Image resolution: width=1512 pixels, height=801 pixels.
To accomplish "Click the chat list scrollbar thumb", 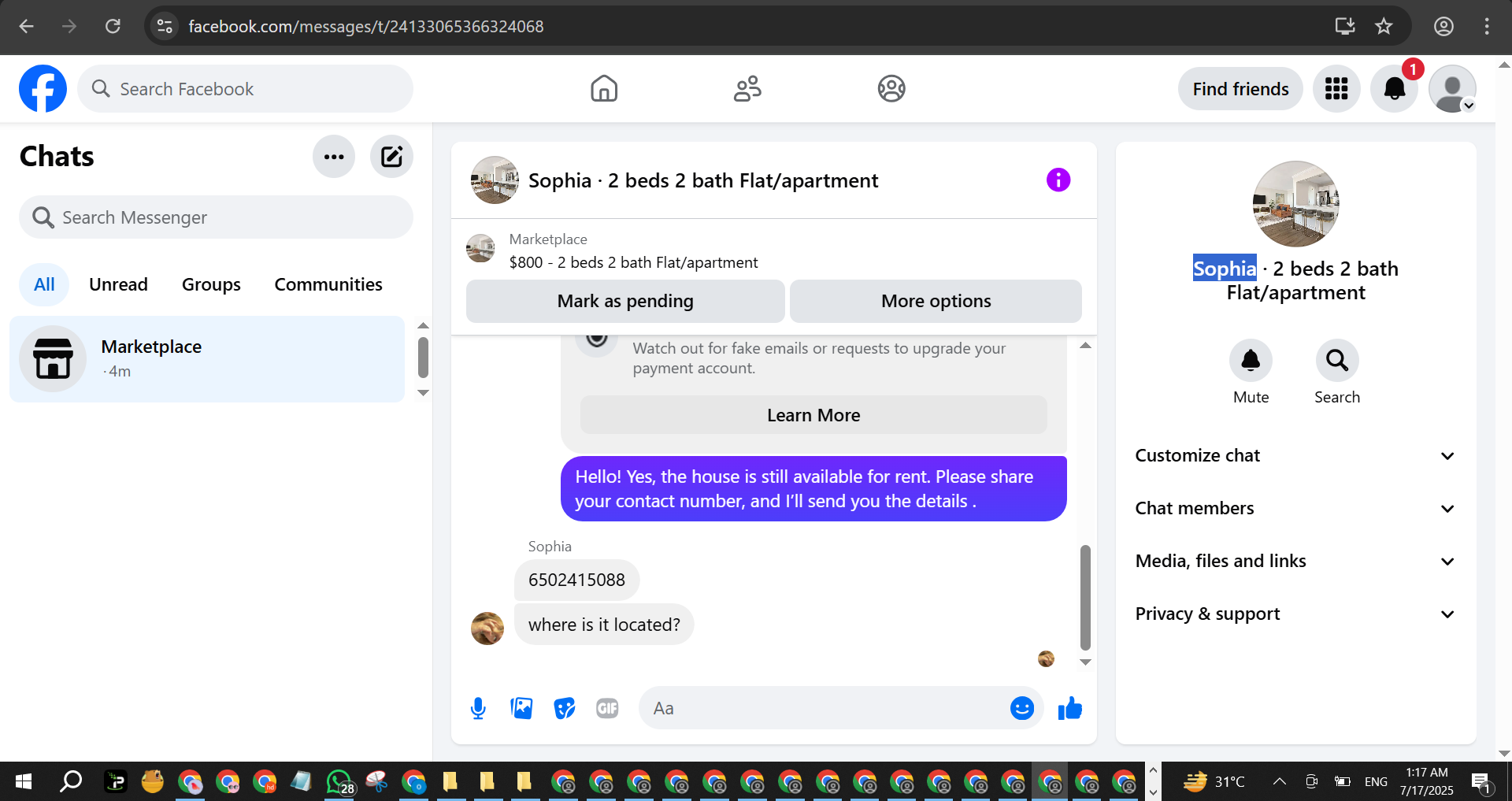I will point(423,358).
